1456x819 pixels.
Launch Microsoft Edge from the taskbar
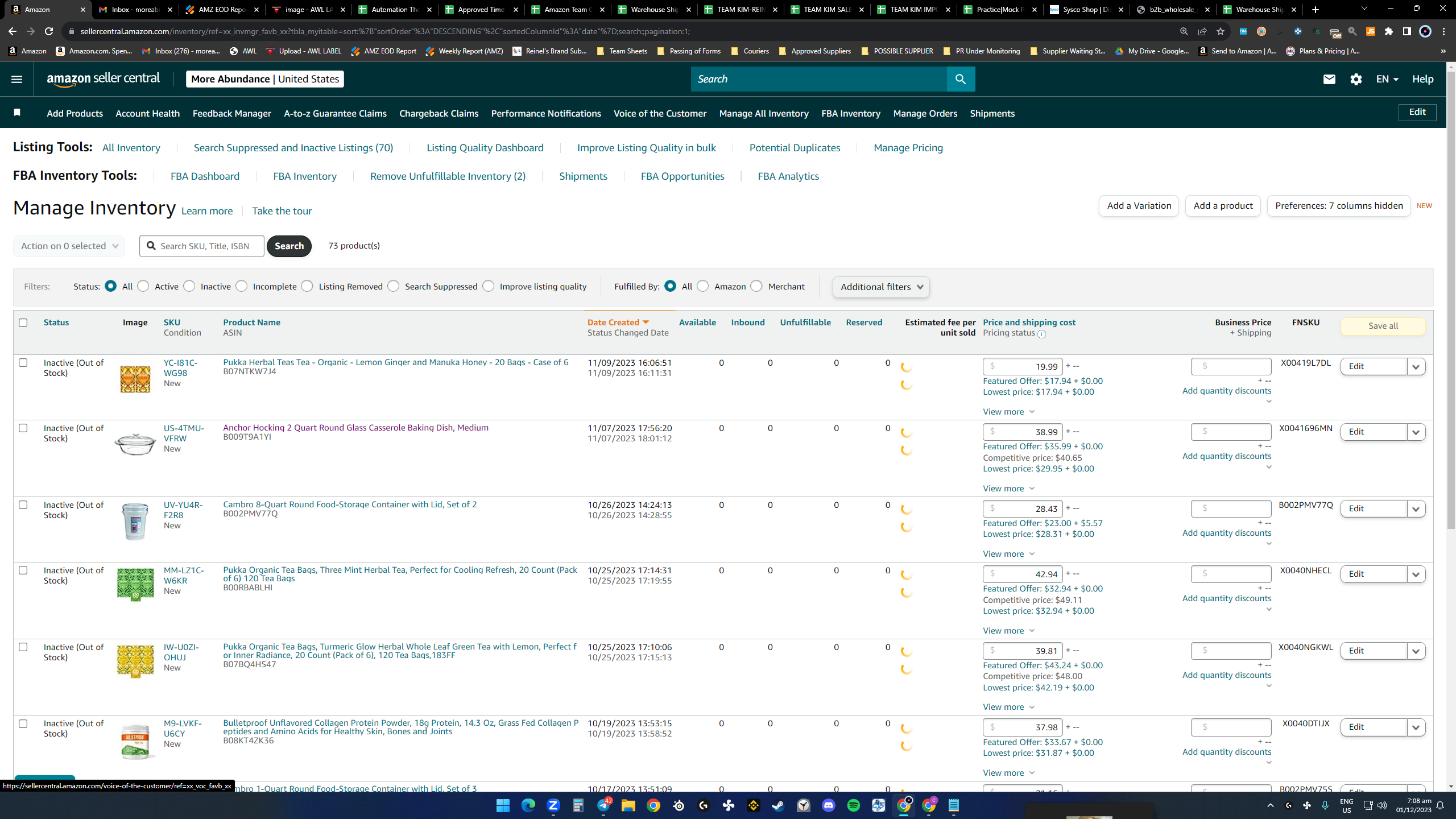(528, 805)
